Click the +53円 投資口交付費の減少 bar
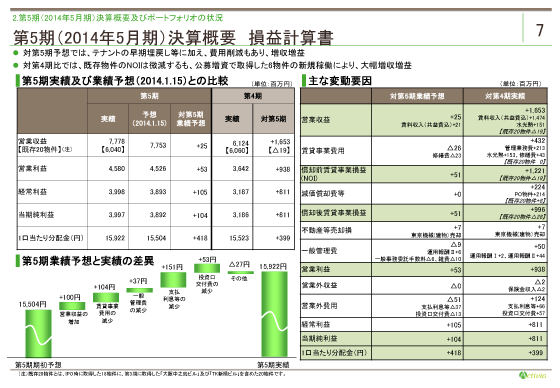The width and height of the screenshot is (560, 388). 207,268
